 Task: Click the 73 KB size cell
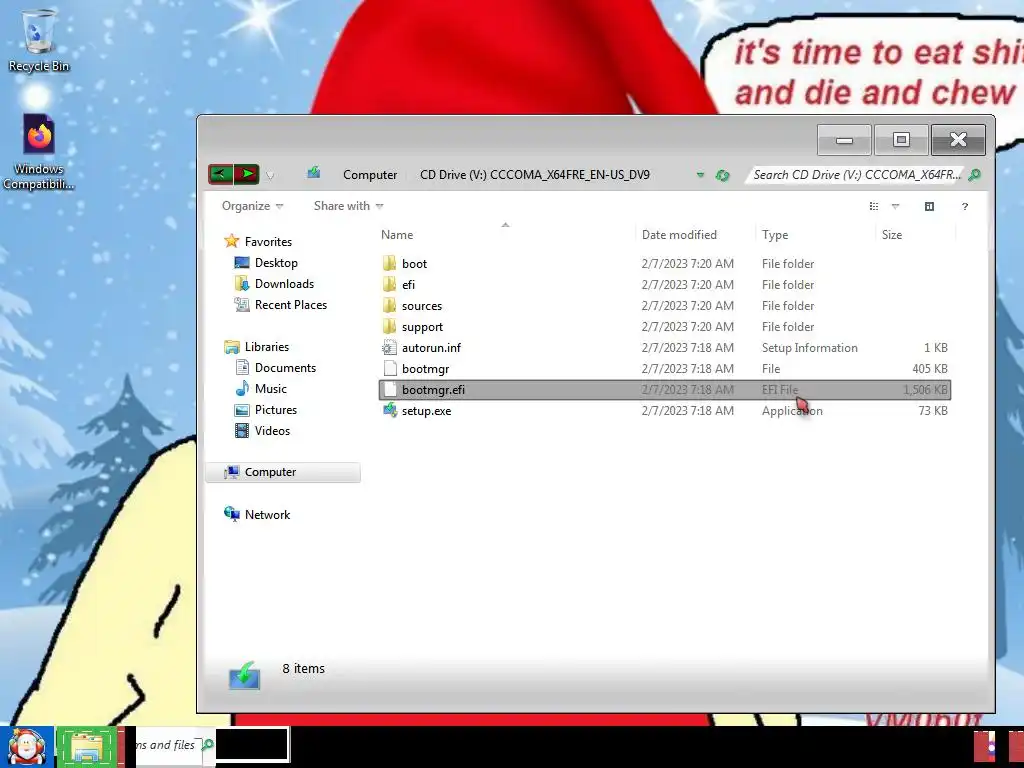tap(933, 411)
